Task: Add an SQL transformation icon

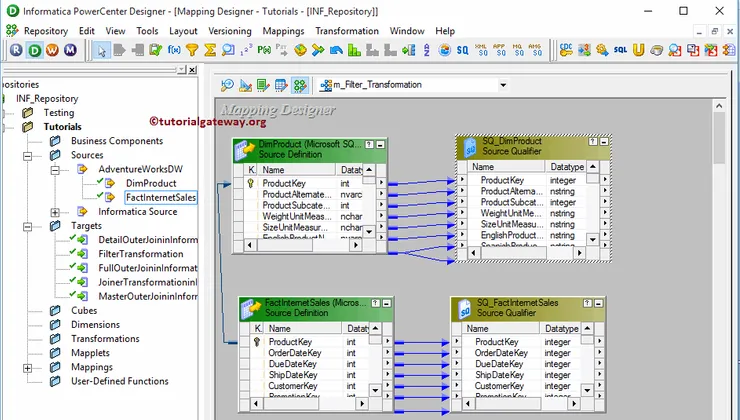Action: pyautogui.click(x=620, y=50)
